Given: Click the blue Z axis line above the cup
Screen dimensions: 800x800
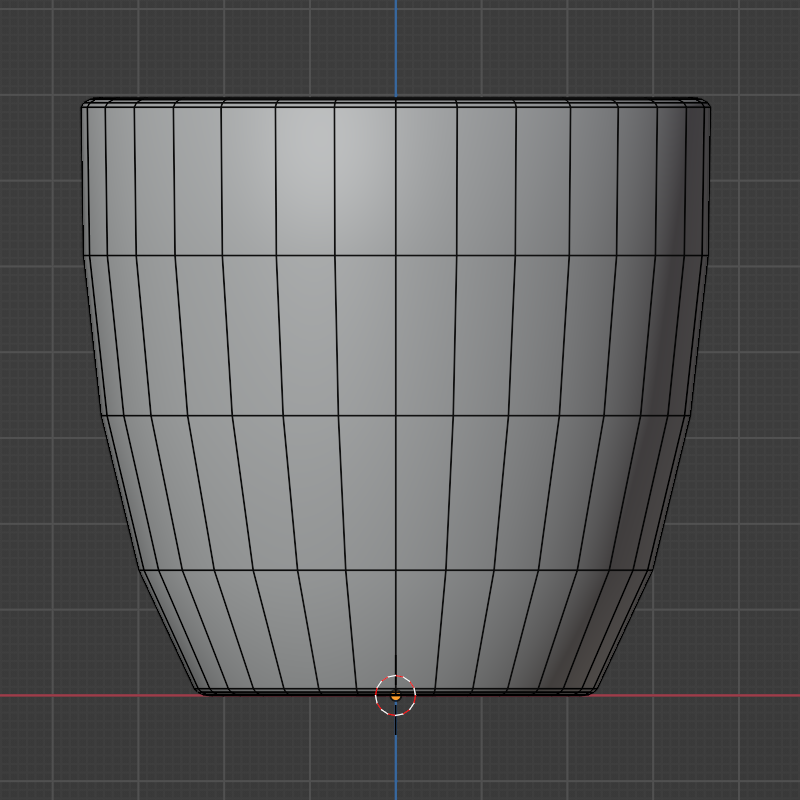Looking at the screenshot, I should [x=396, y=45].
